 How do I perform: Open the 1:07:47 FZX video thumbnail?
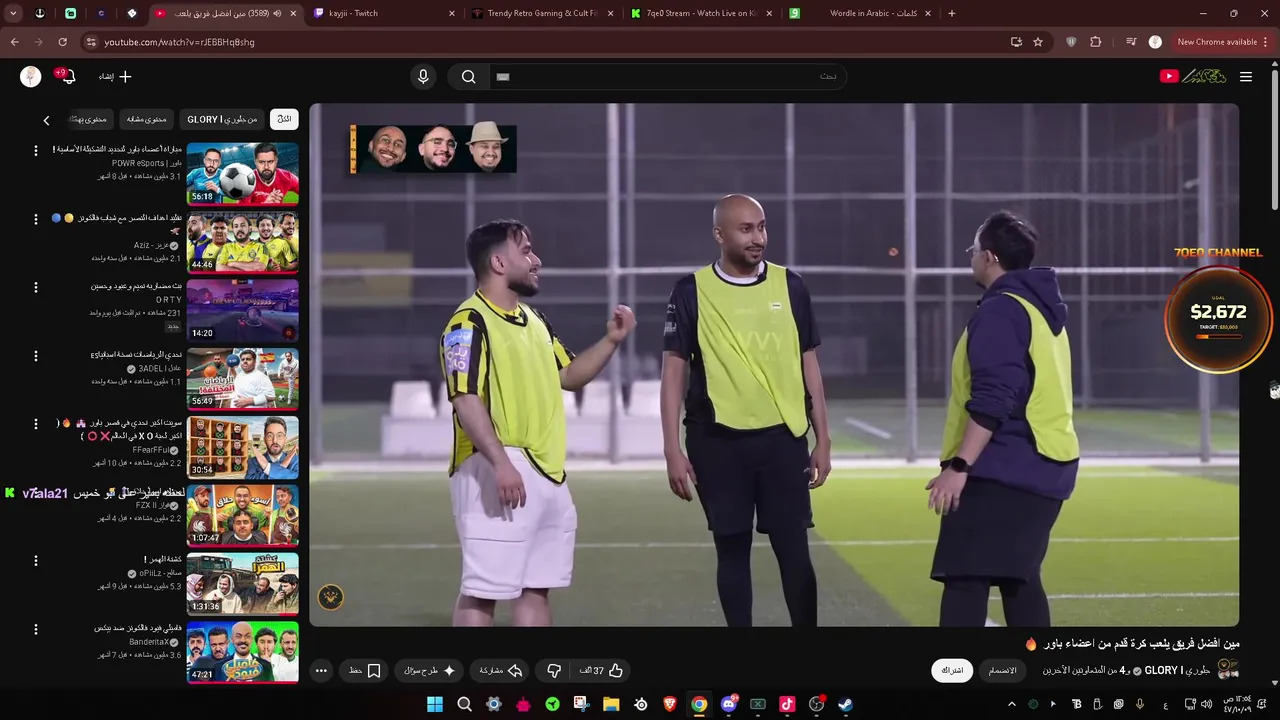pos(242,515)
